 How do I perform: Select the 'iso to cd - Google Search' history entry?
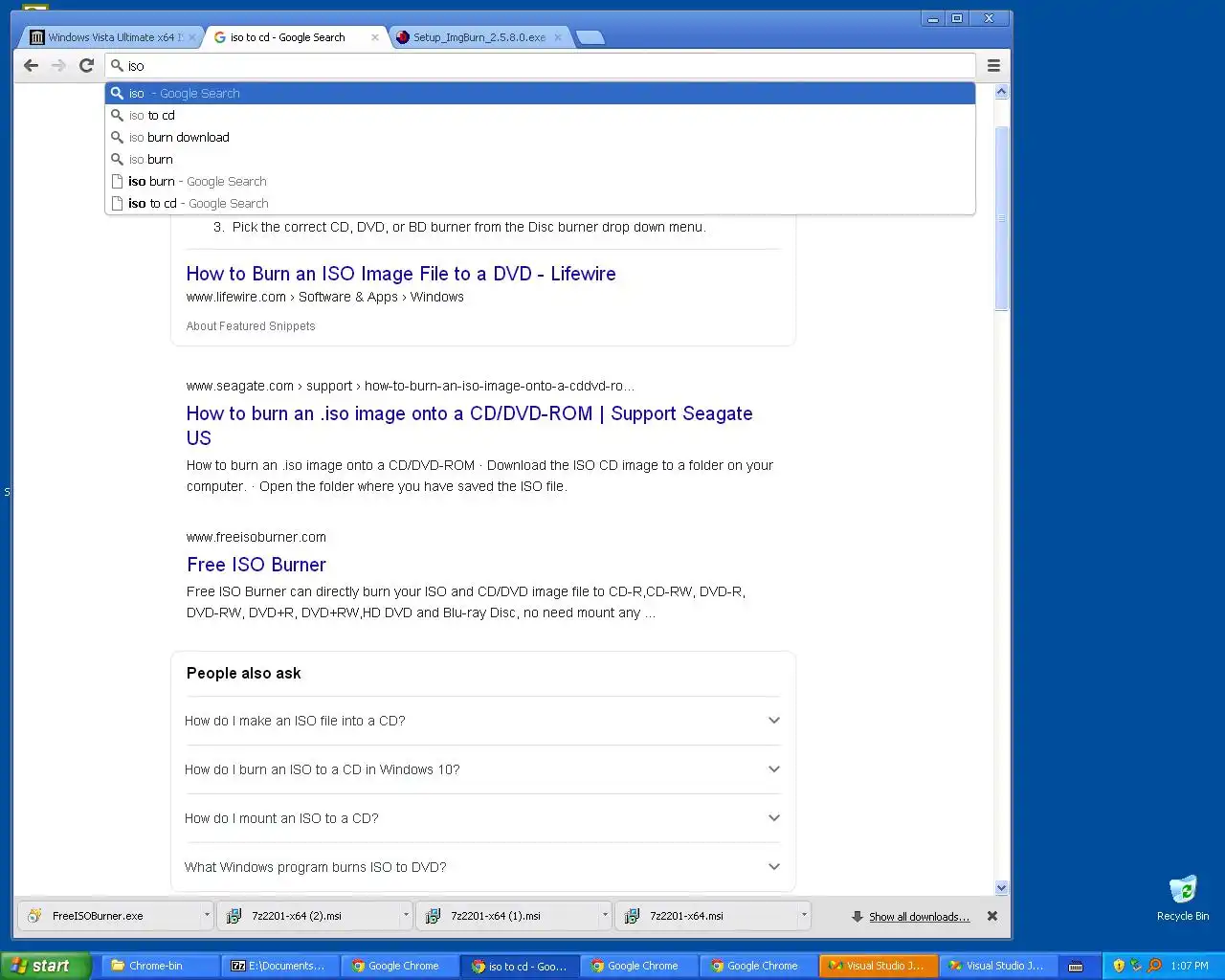[540, 203]
